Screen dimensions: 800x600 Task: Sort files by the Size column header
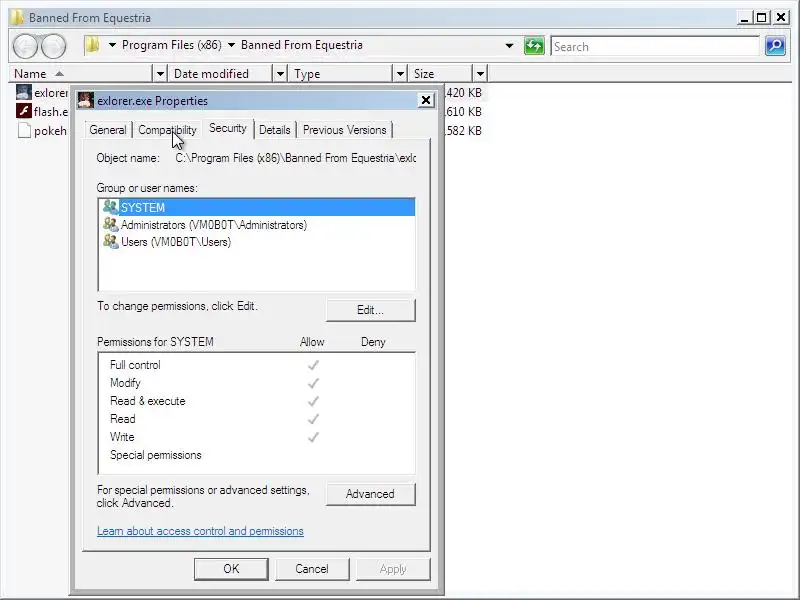coord(441,74)
